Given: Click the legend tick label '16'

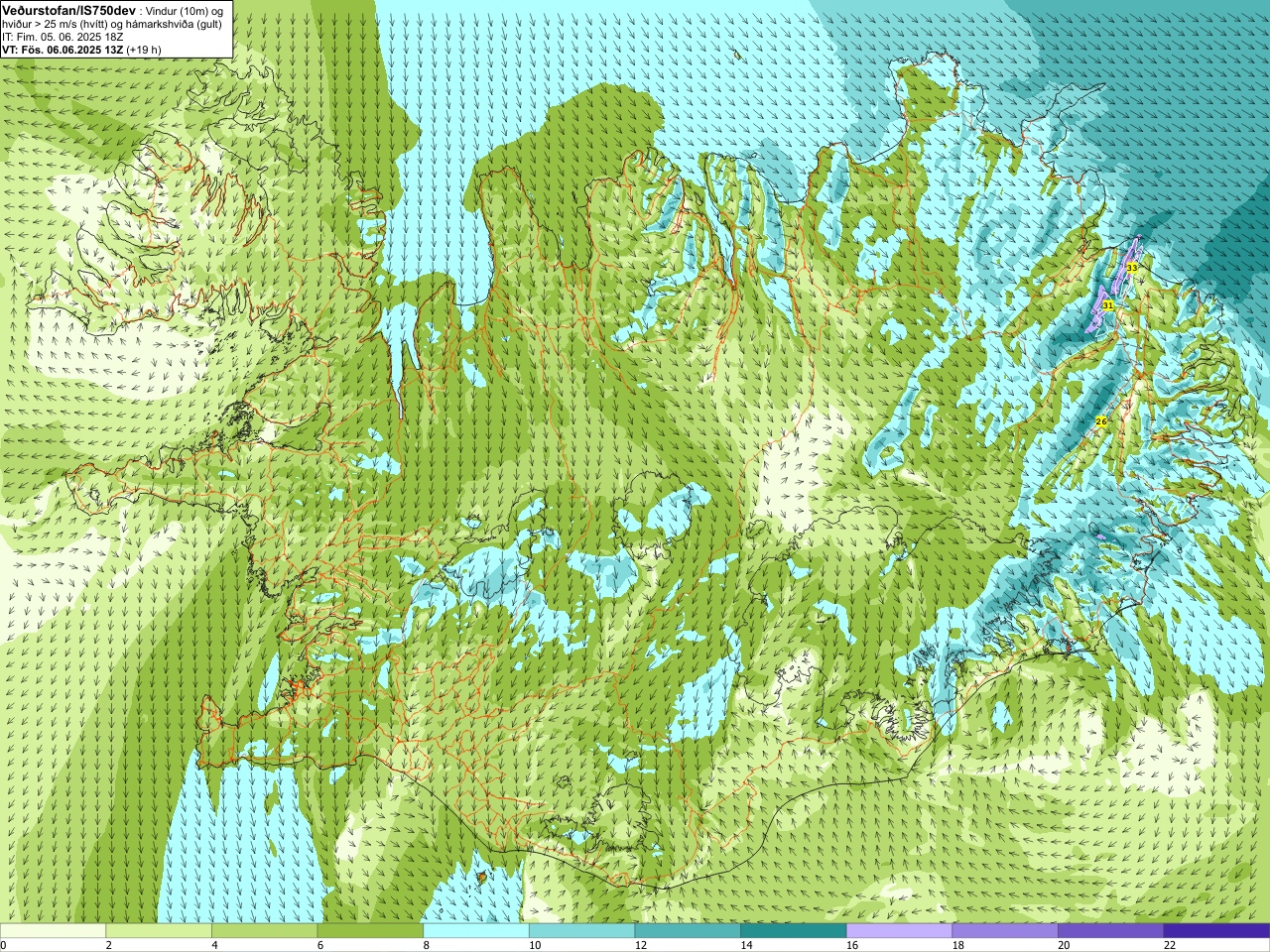Looking at the screenshot, I should 852,945.
